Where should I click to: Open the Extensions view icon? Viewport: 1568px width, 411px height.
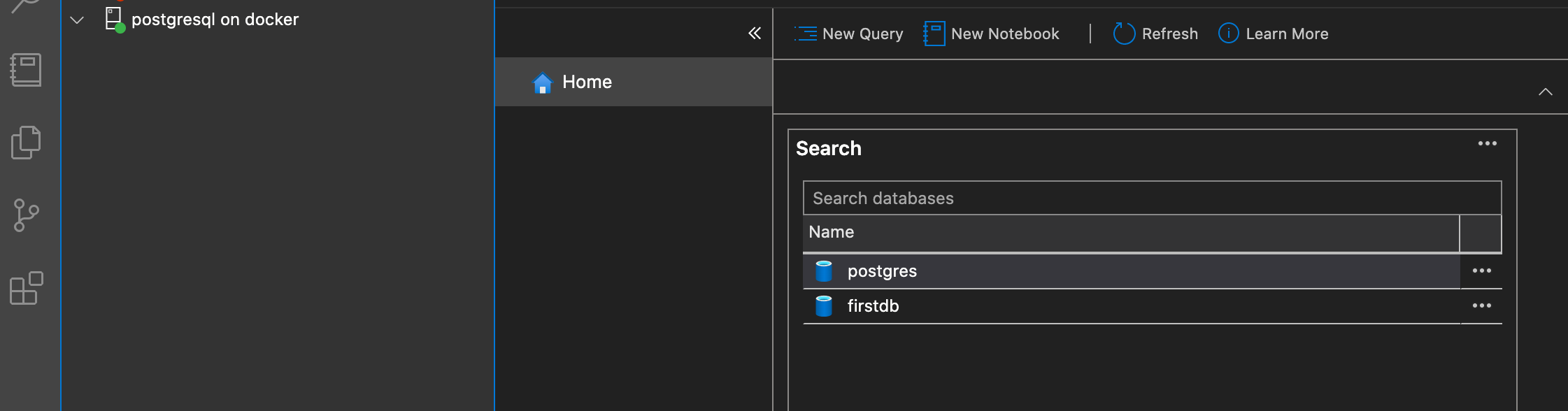pos(27,288)
